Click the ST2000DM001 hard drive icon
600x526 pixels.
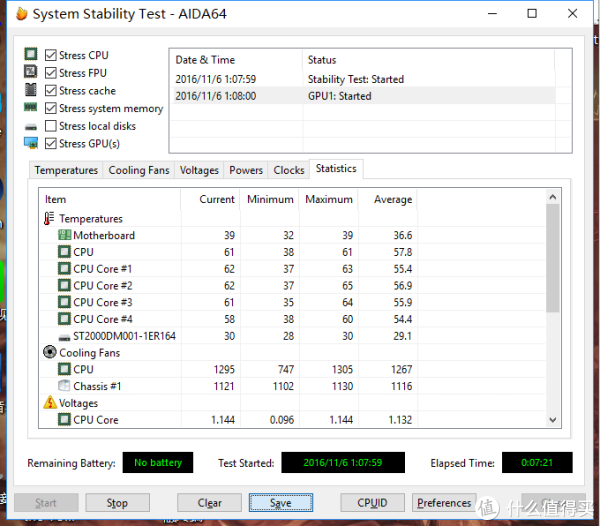[64, 337]
